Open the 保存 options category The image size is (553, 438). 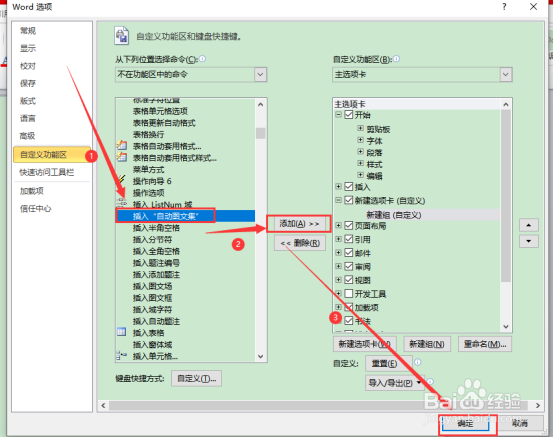tap(28, 83)
